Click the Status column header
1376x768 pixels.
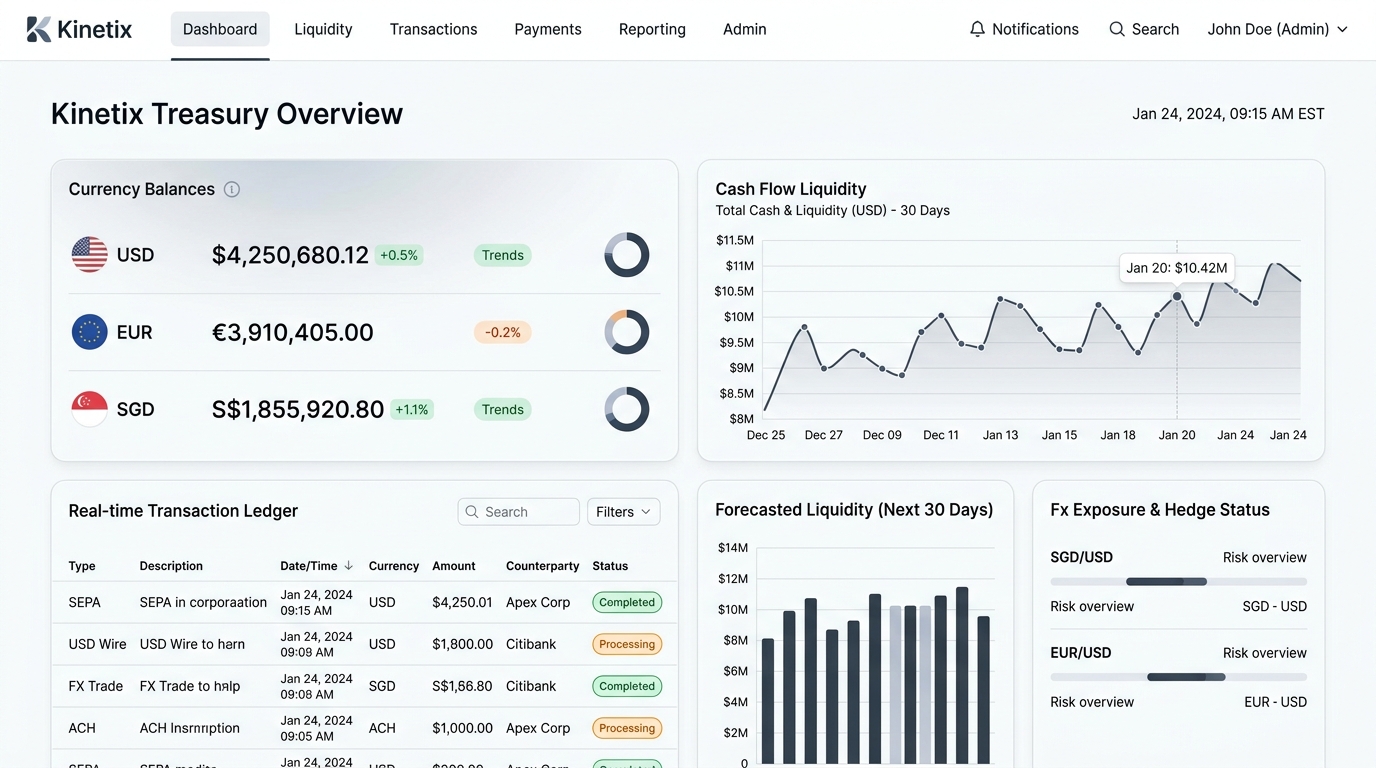(x=610, y=566)
